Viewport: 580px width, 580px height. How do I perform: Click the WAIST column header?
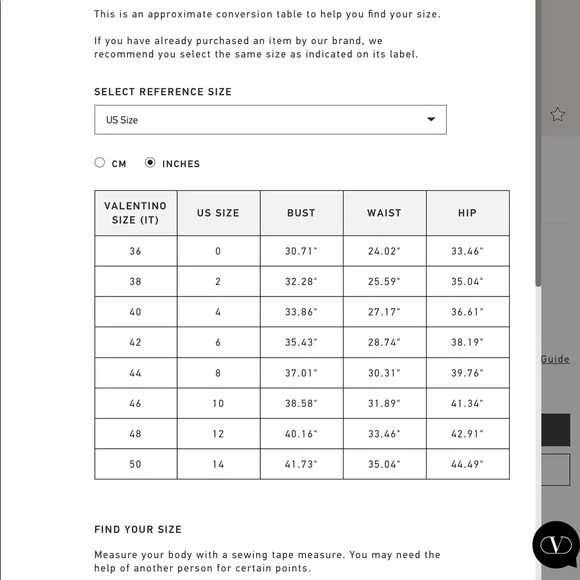coord(385,213)
